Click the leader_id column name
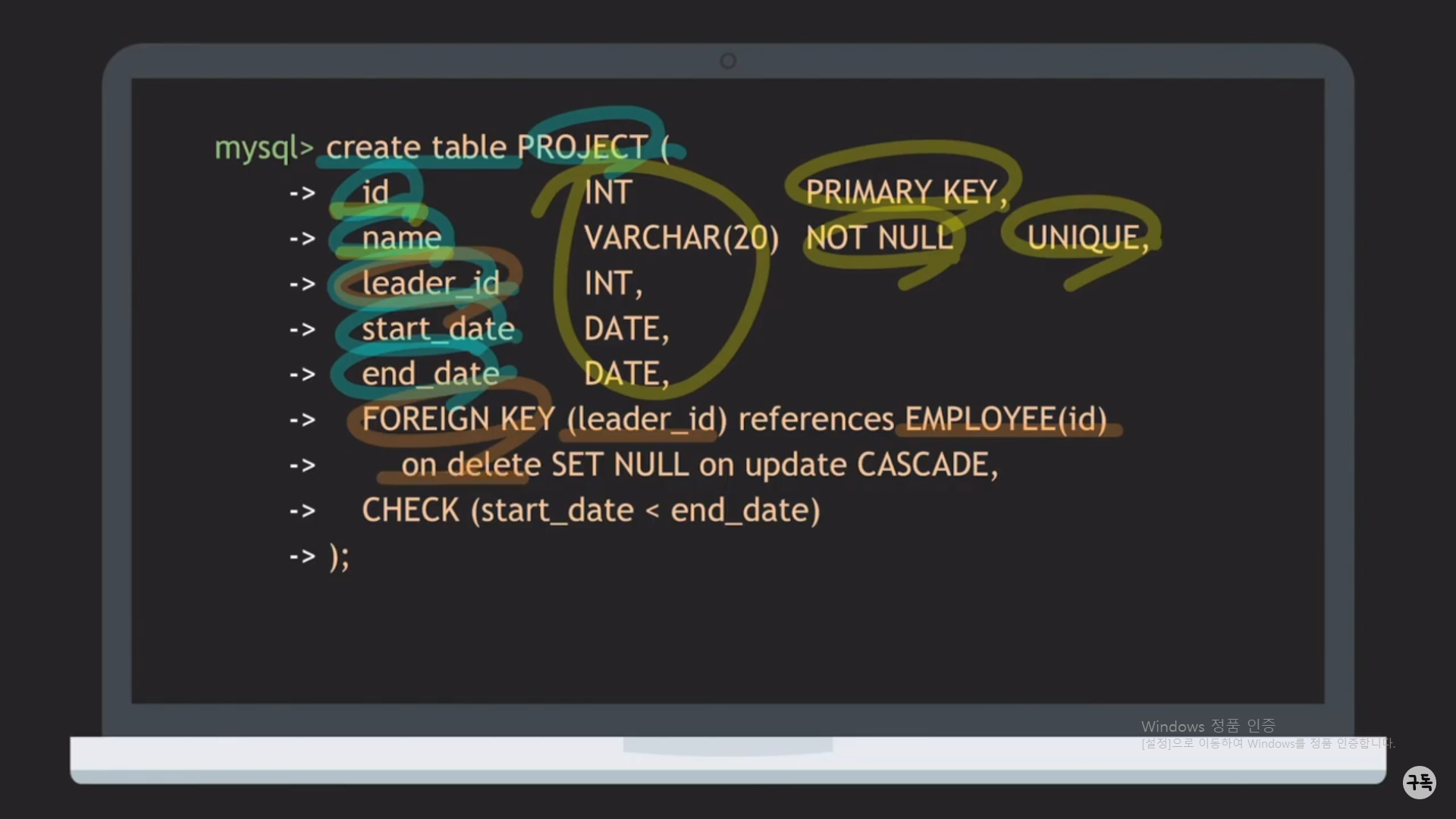 (x=430, y=284)
